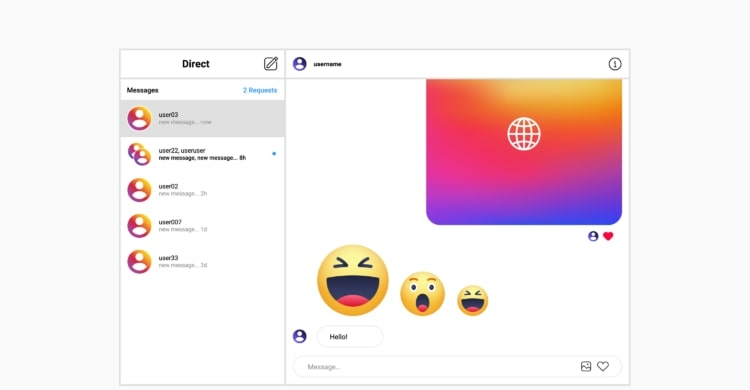
Task: Click the Messages label
Action: point(143,90)
